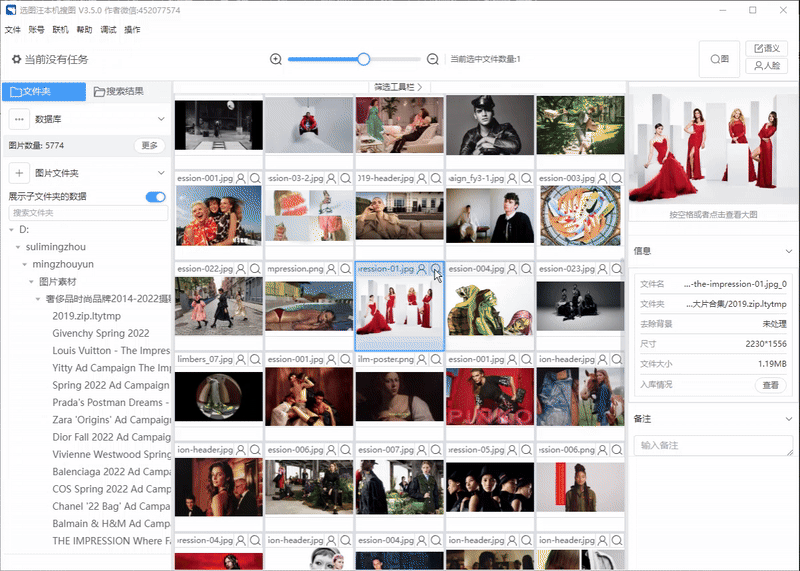Image resolution: width=800 pixels, height=571 pixels.
Task: Click the 更多 button
Action: [149, 146]
